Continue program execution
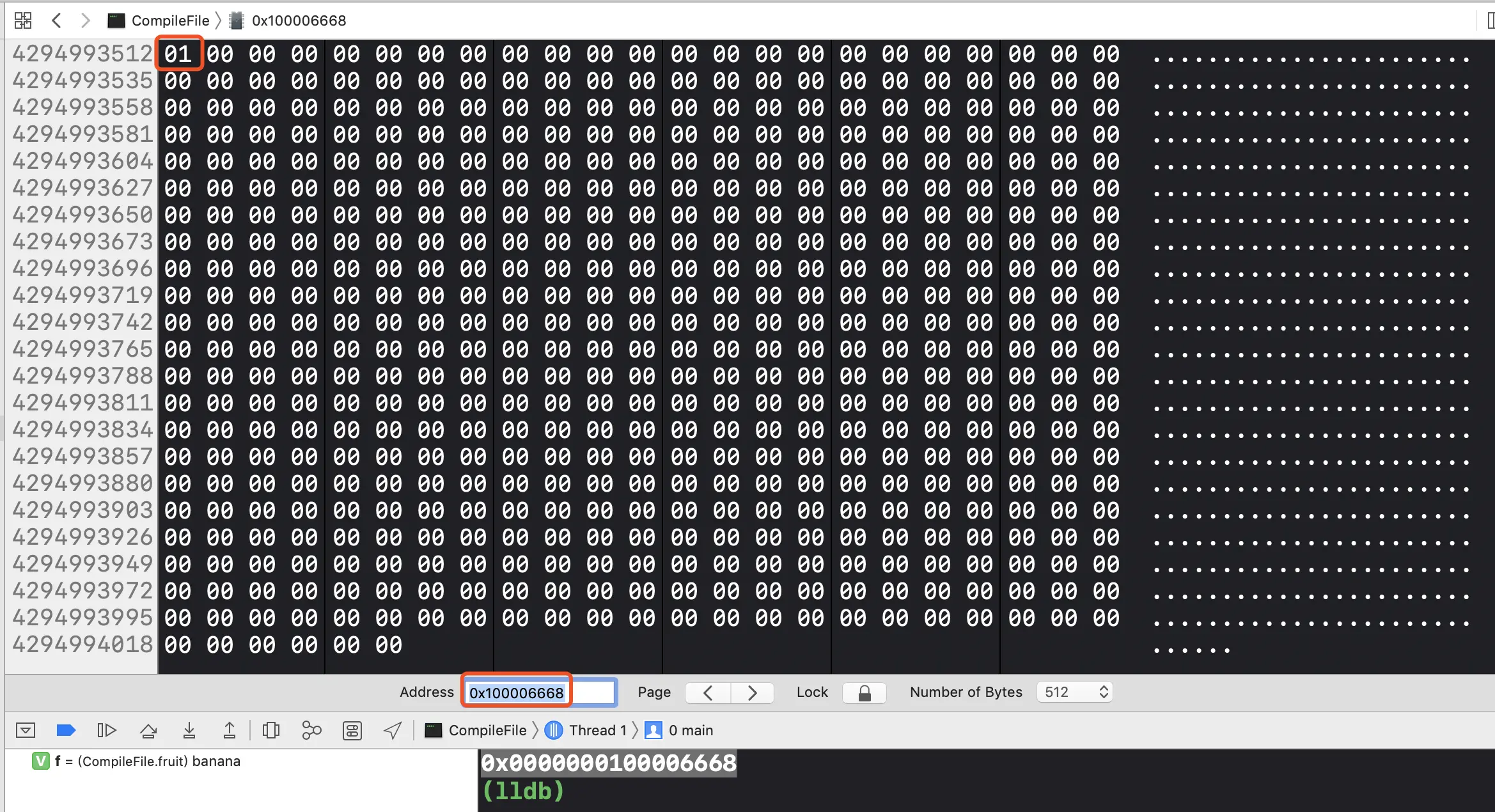1495x812 pixels. pyautogui.click(x=106, y=730)
